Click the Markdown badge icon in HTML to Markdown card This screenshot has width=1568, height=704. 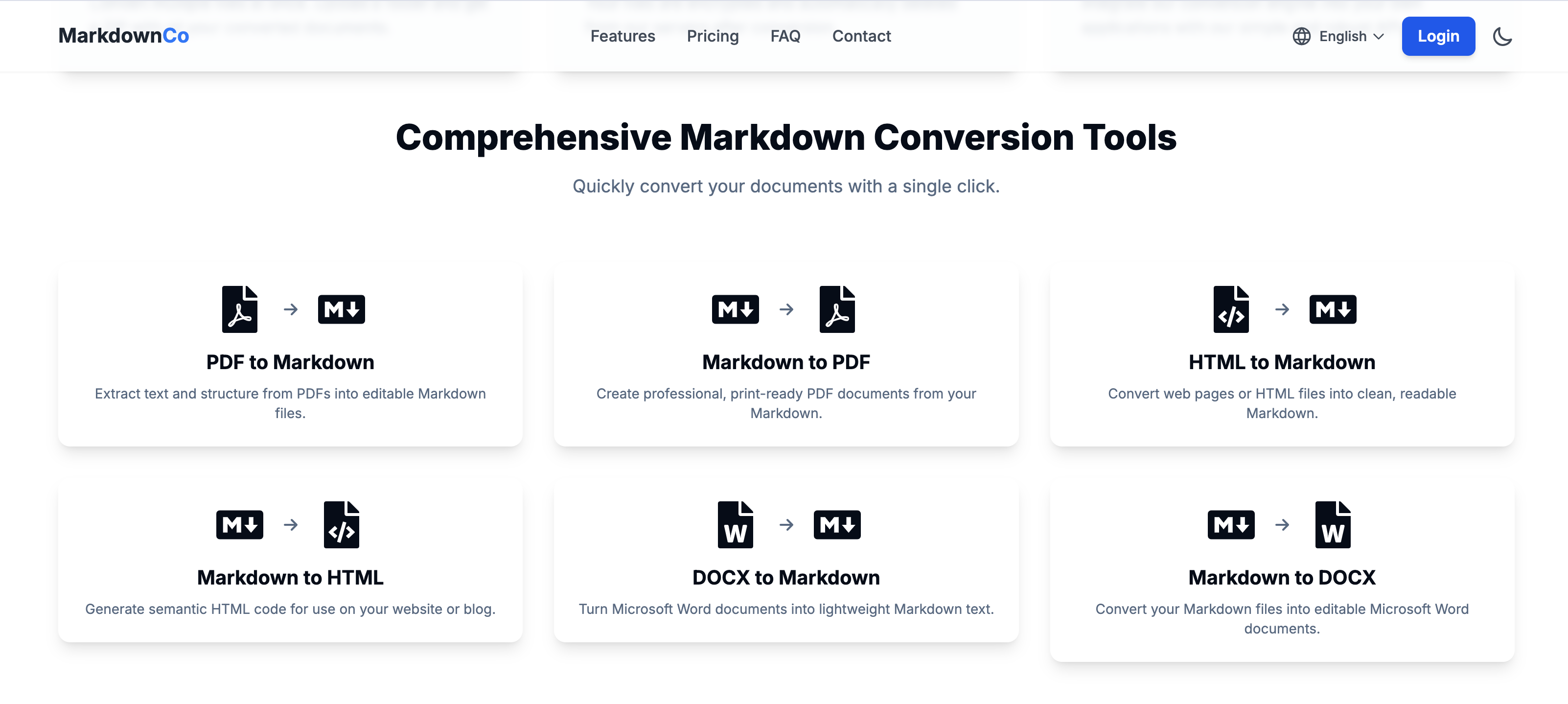tap(1333, 309)
